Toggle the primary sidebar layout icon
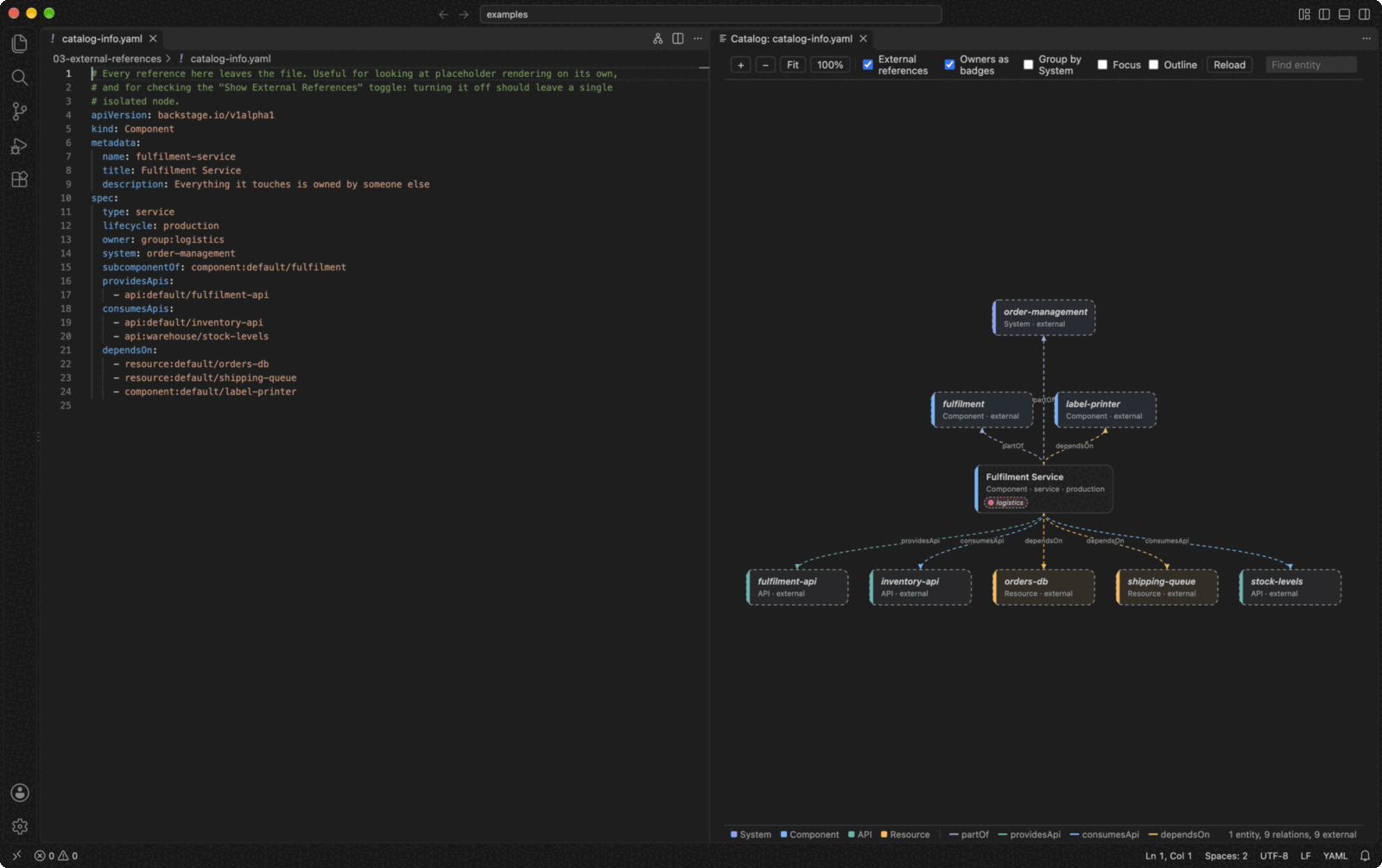 click(1324, 15)
